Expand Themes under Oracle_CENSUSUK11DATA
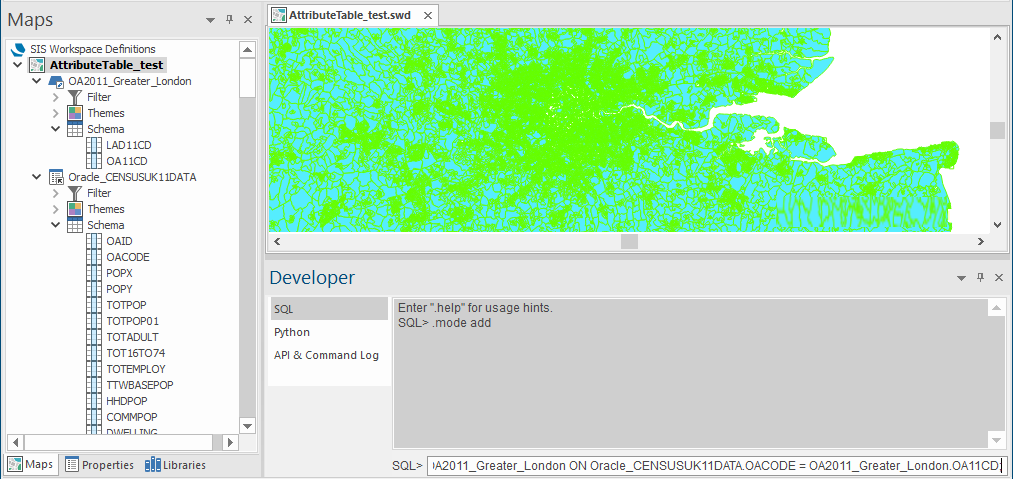Viewport: 1013px width, 479px height. [56, 209]
